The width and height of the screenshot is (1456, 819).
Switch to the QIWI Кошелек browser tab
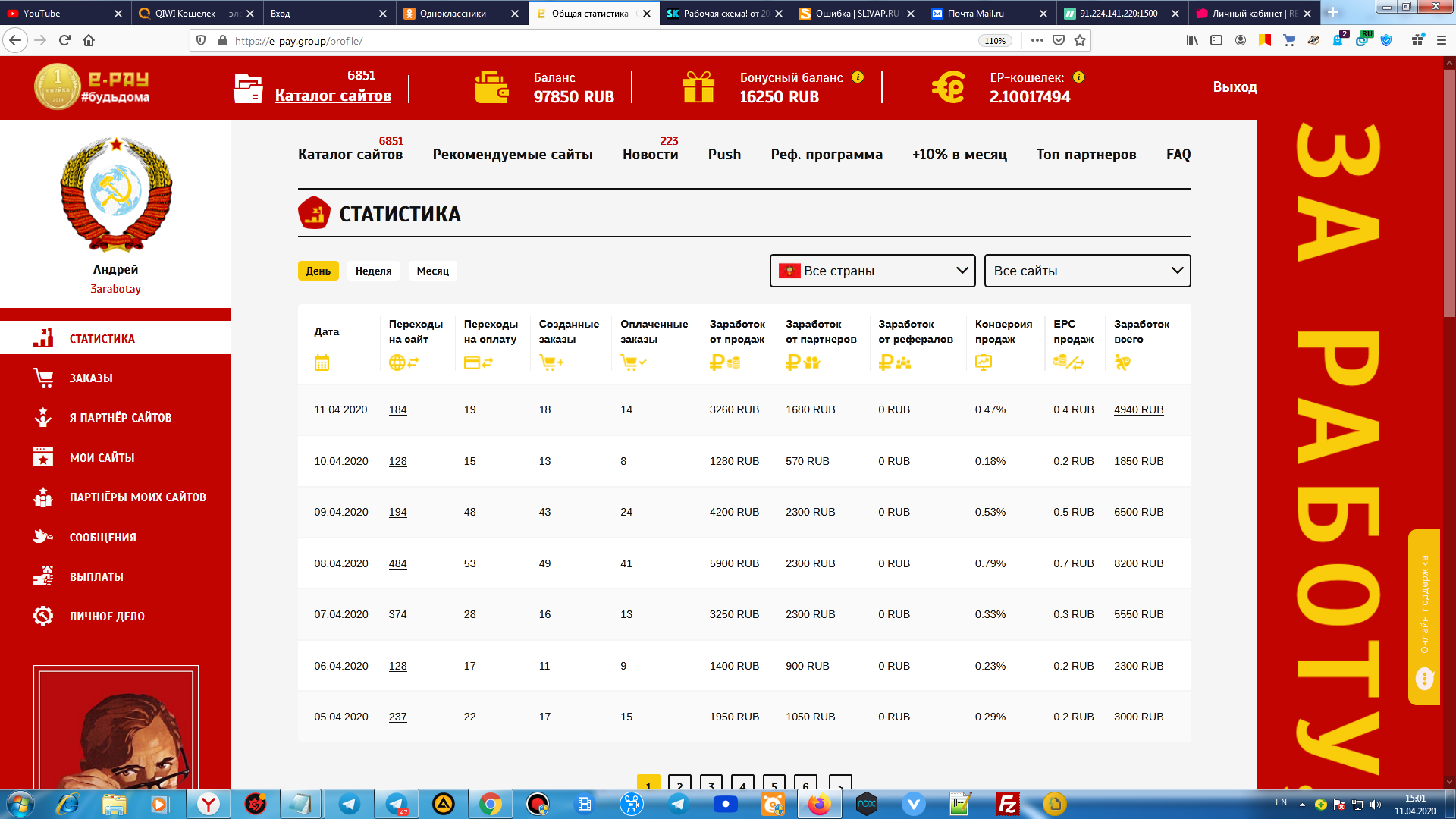(x=196, y=13)
